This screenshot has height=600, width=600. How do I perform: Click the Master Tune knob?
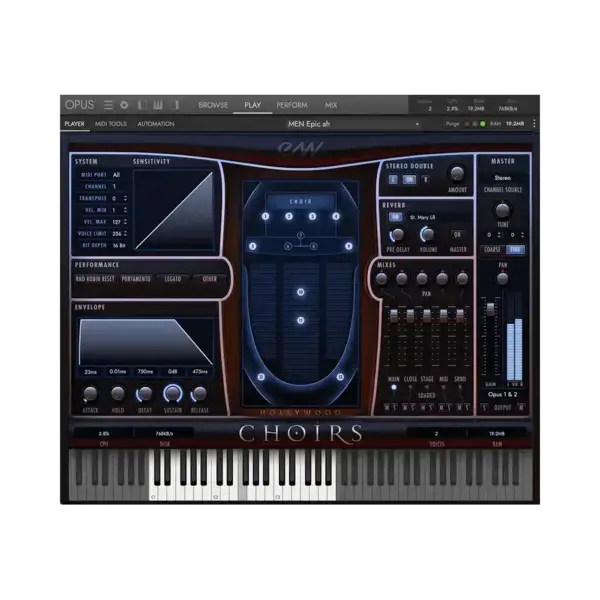click(502, 210)
